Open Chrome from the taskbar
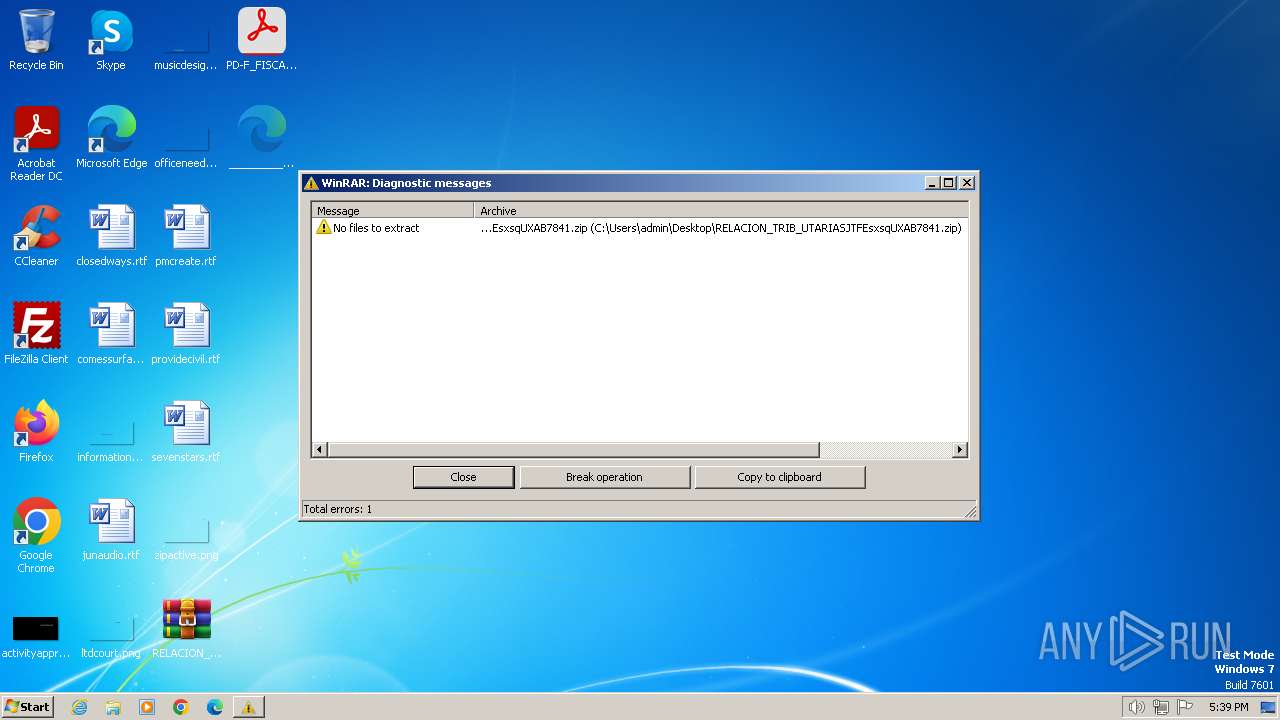The width and height of the screenshot is (1280, 720). point(181,707)
